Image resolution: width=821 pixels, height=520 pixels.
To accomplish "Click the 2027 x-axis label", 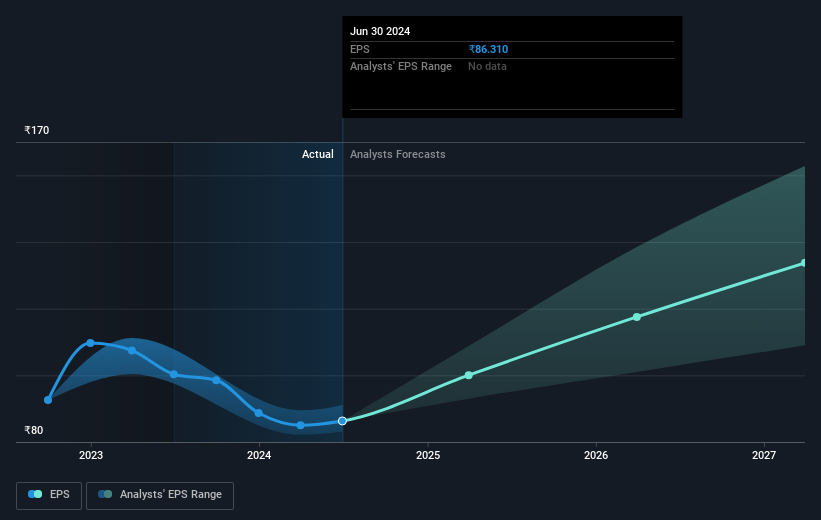I will click(x=764, y=456).
